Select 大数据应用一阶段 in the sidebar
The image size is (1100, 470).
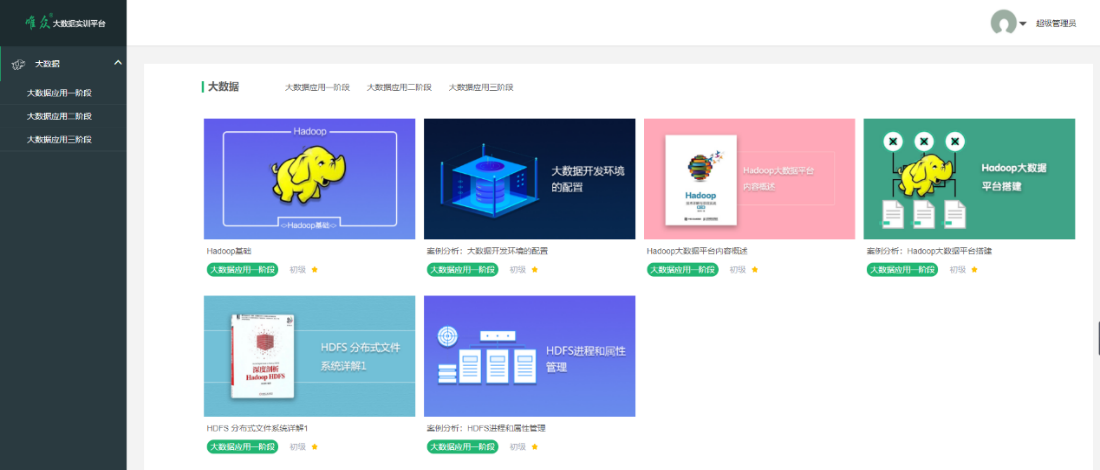[x=59, y=93]
